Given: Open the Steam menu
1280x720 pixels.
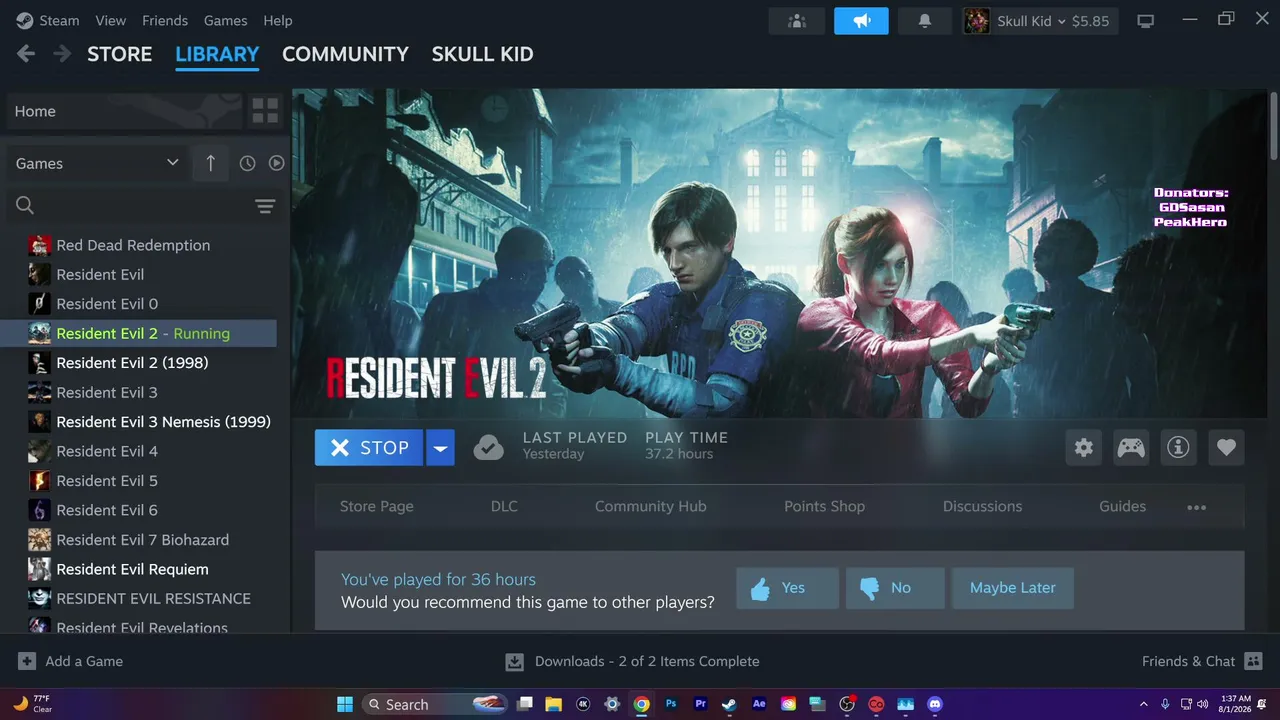Looking at the screenshot, I should click(x=59, y=20).
